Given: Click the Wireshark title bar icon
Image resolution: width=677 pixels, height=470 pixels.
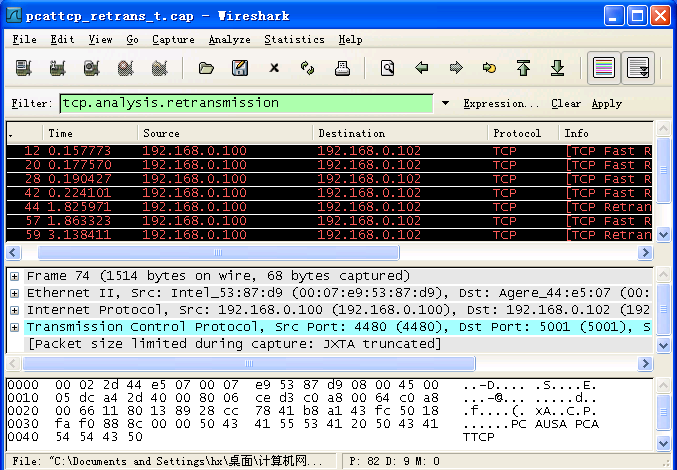Looking at the screenshot, I should (x=14, y=16).
